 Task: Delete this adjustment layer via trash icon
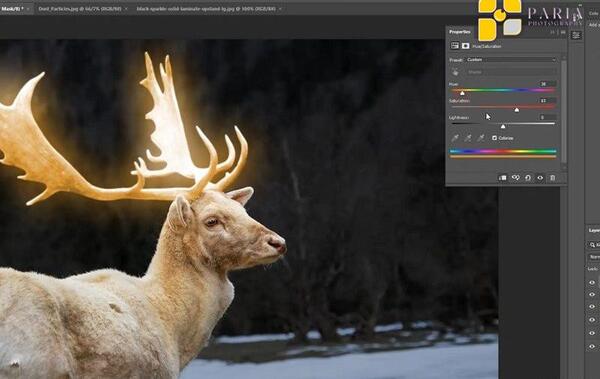[x=553, y=178]
